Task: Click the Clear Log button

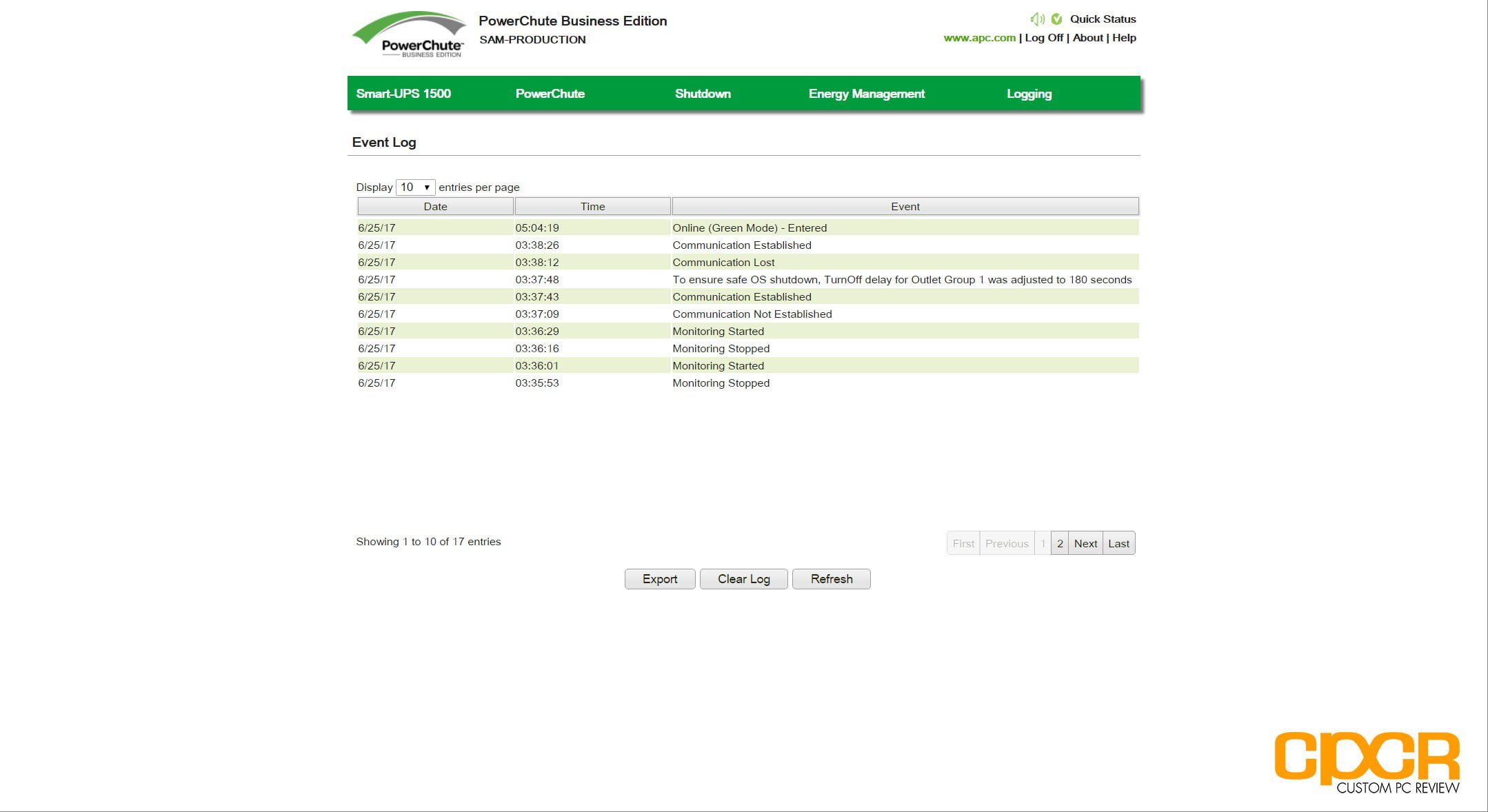Action: [743, 579]
